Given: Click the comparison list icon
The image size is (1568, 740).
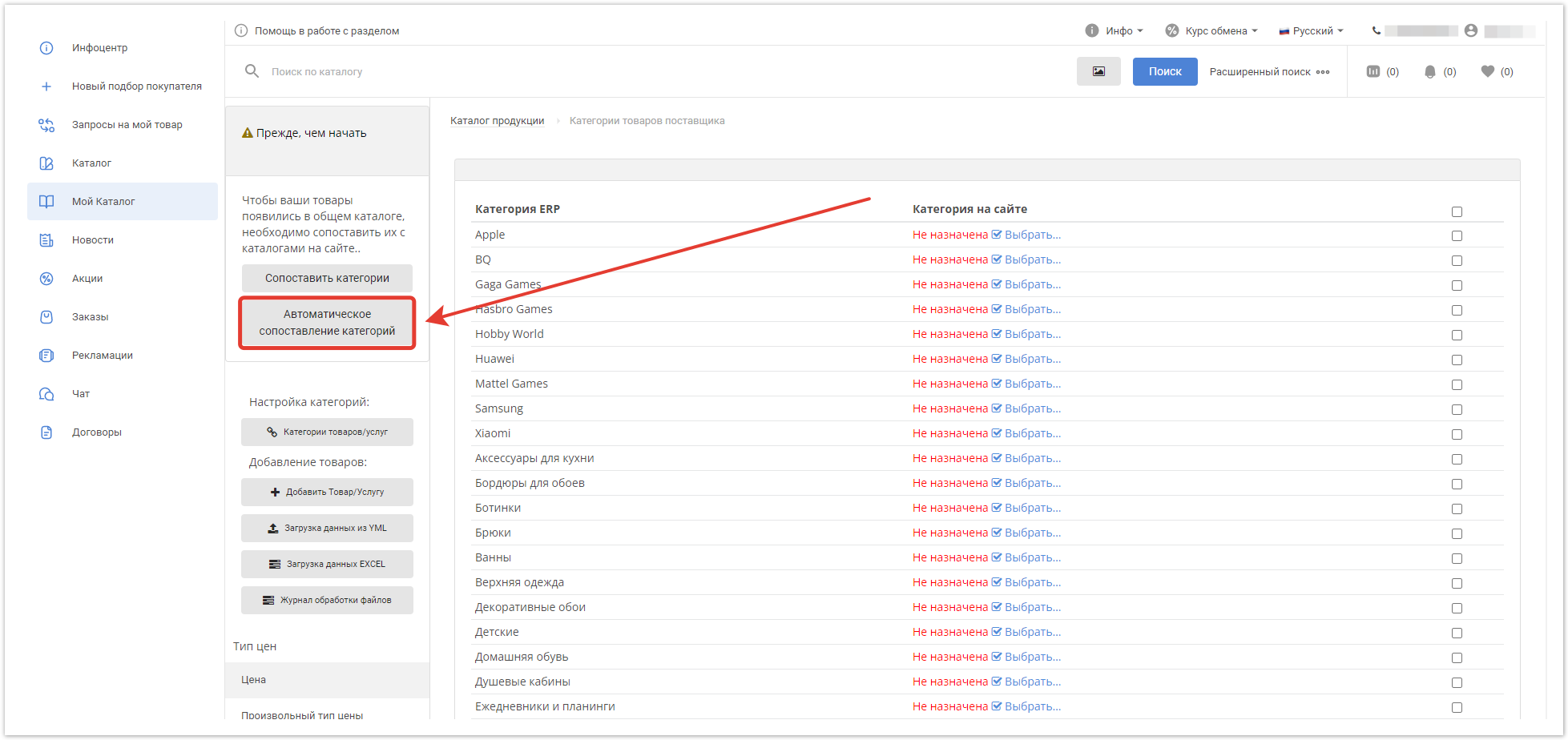Looking at the screenshot, I should pos(1373,71).
